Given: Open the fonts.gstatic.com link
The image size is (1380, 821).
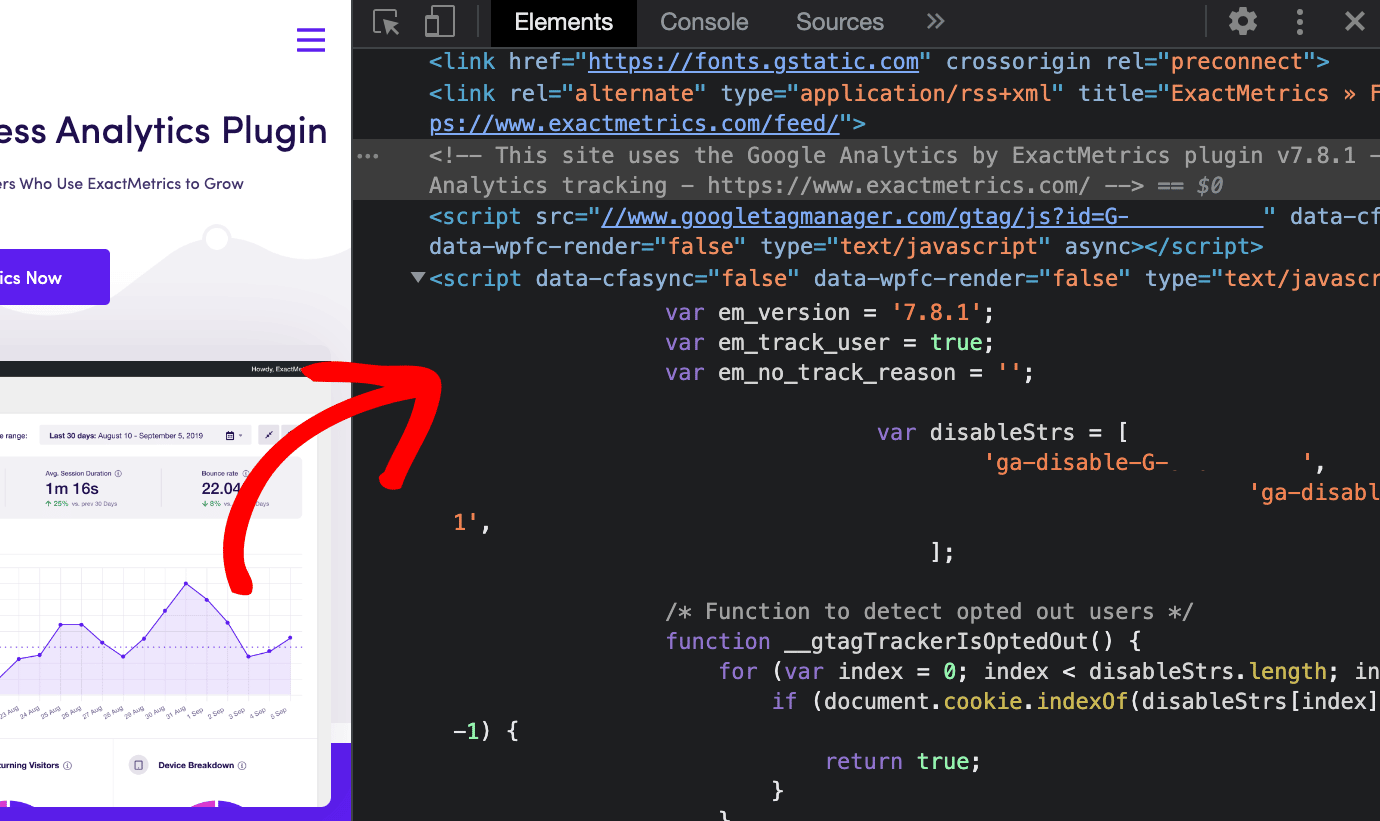Looking at the screenshot, I should tap(752, 61).
